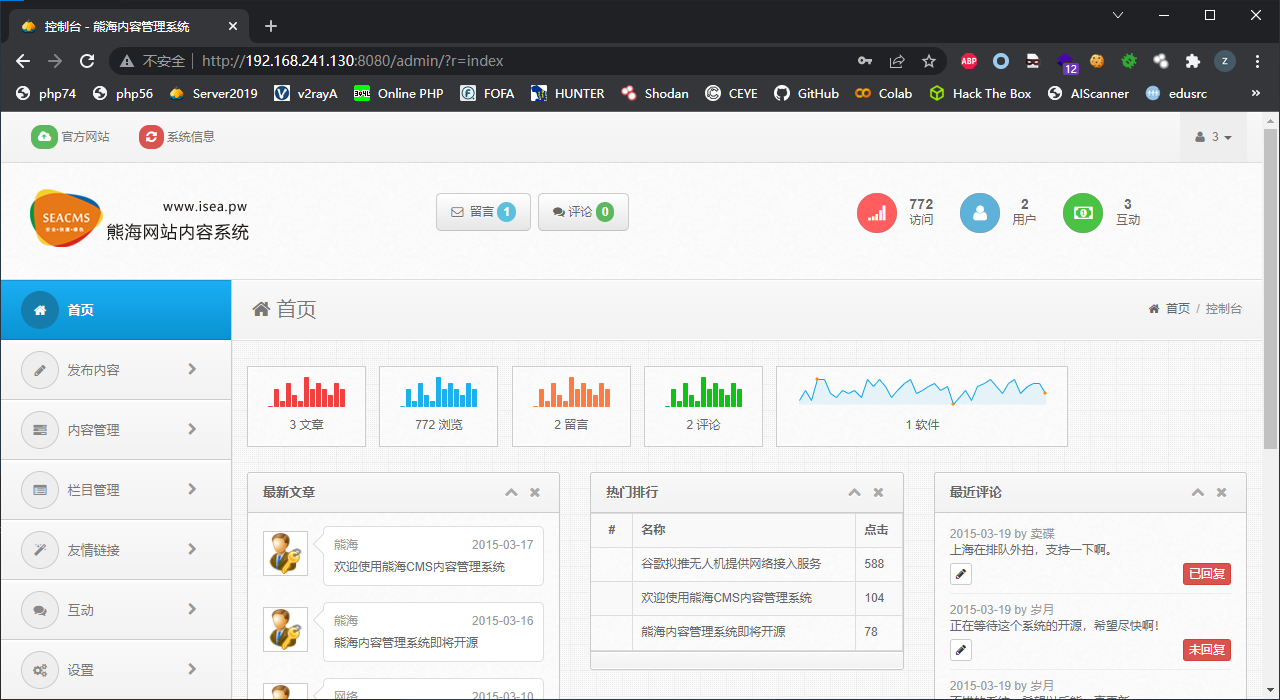Collapse the 热门排行 panel
Screen dimensions: 1280x700
(x=855, y=492)
